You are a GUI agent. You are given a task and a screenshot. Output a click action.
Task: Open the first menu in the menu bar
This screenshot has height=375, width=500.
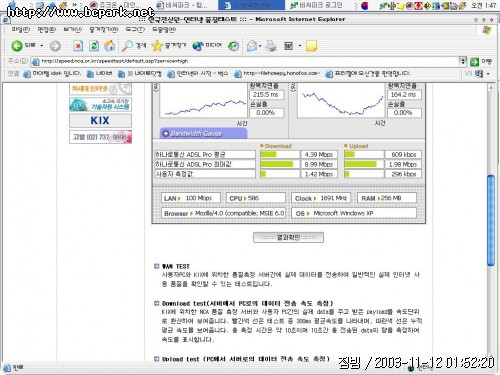click(21, 30)
